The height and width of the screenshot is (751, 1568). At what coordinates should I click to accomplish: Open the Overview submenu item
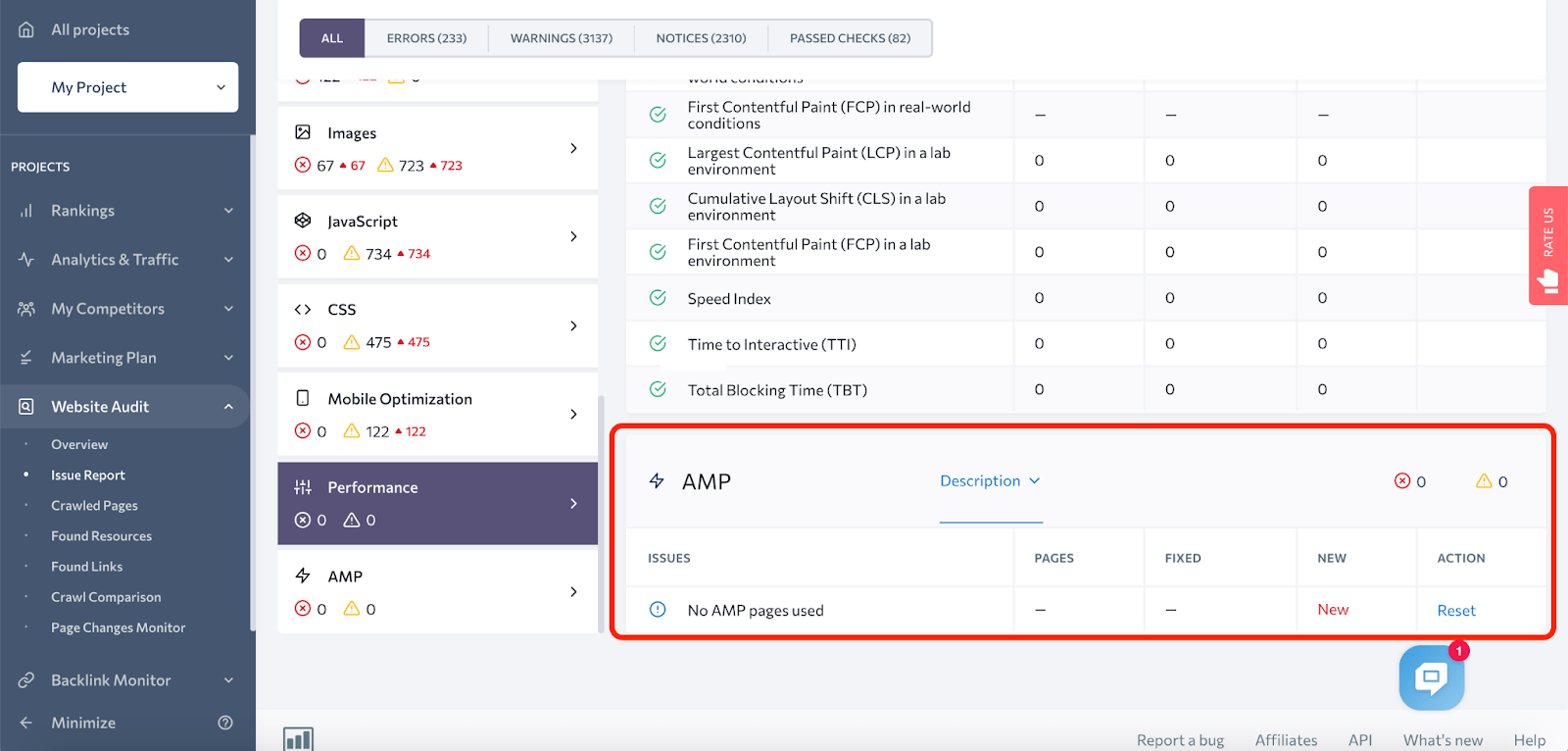click(x=79, y=444)
